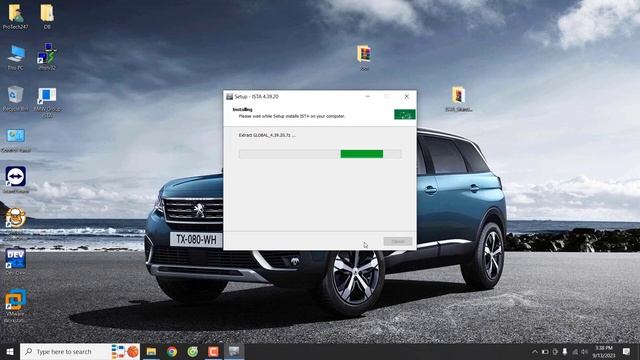The width and height of the screenshot is (640, 360).
Task: Click the 'Installing' heading text
Action: [242, 109]
